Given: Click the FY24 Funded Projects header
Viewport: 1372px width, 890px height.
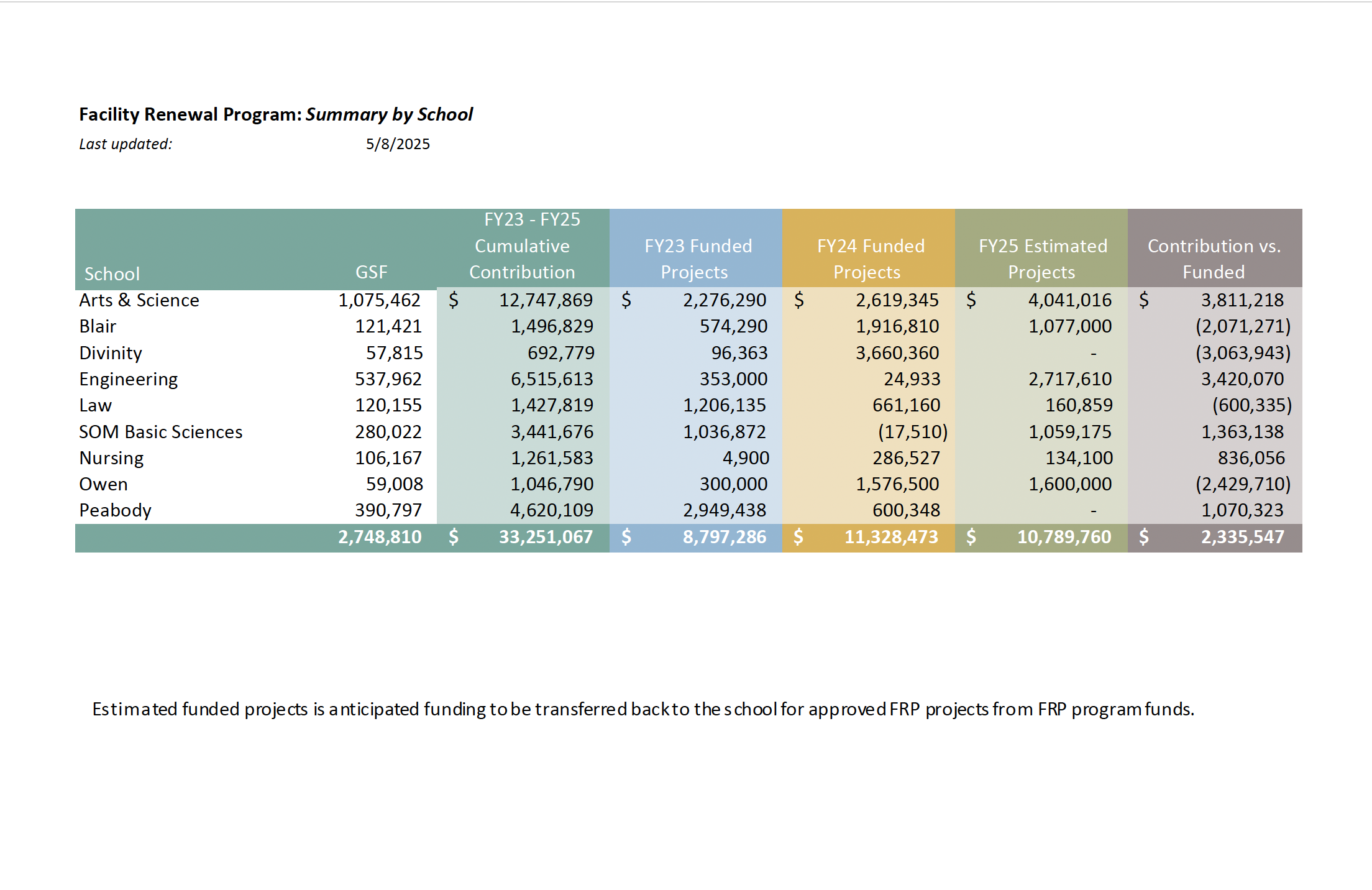Looking at the screenshot, I should click(x=870, y=259).
